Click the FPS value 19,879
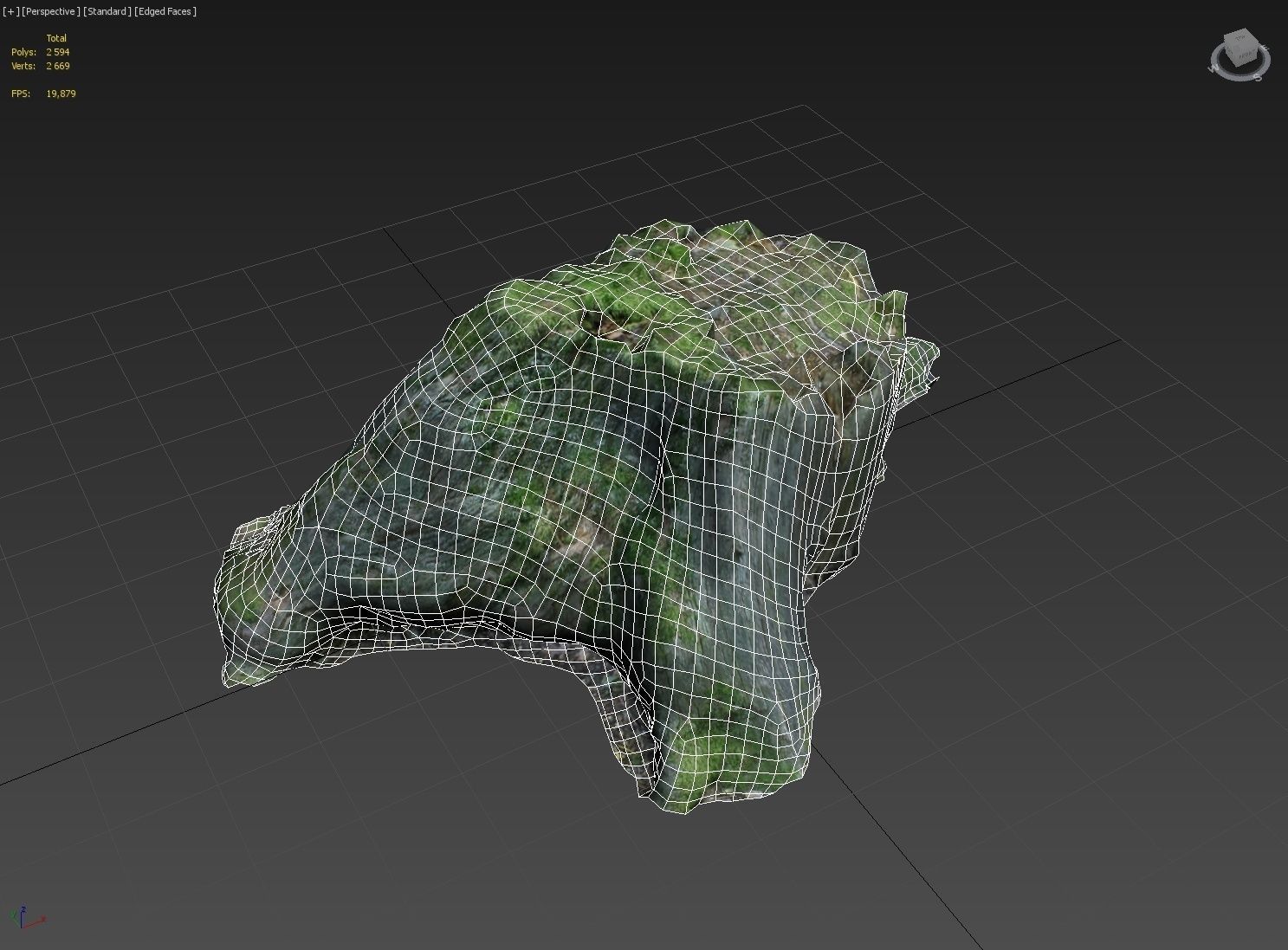The width and height of the screenshot is (1288, 950). 61,94
